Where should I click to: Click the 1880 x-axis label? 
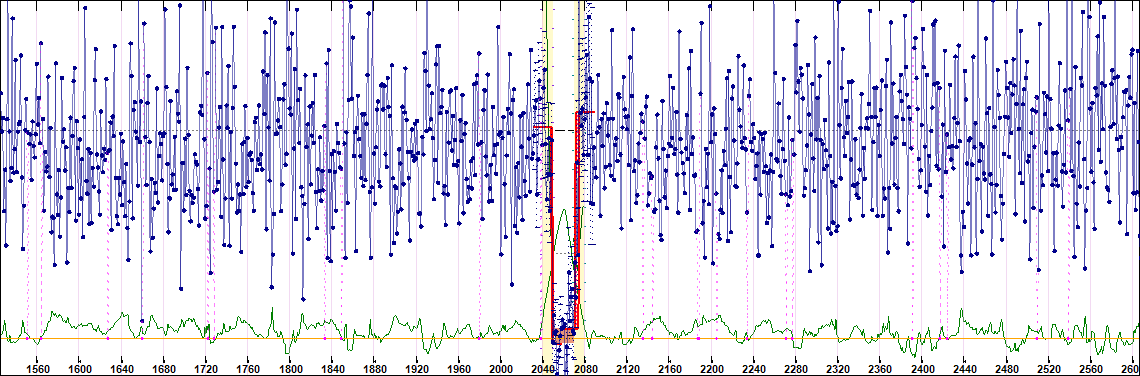point(374,368)
